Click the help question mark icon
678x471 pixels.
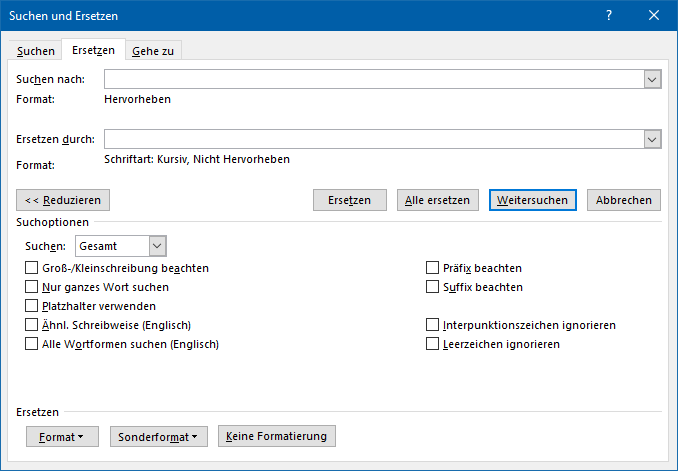(x=609, y=16)
